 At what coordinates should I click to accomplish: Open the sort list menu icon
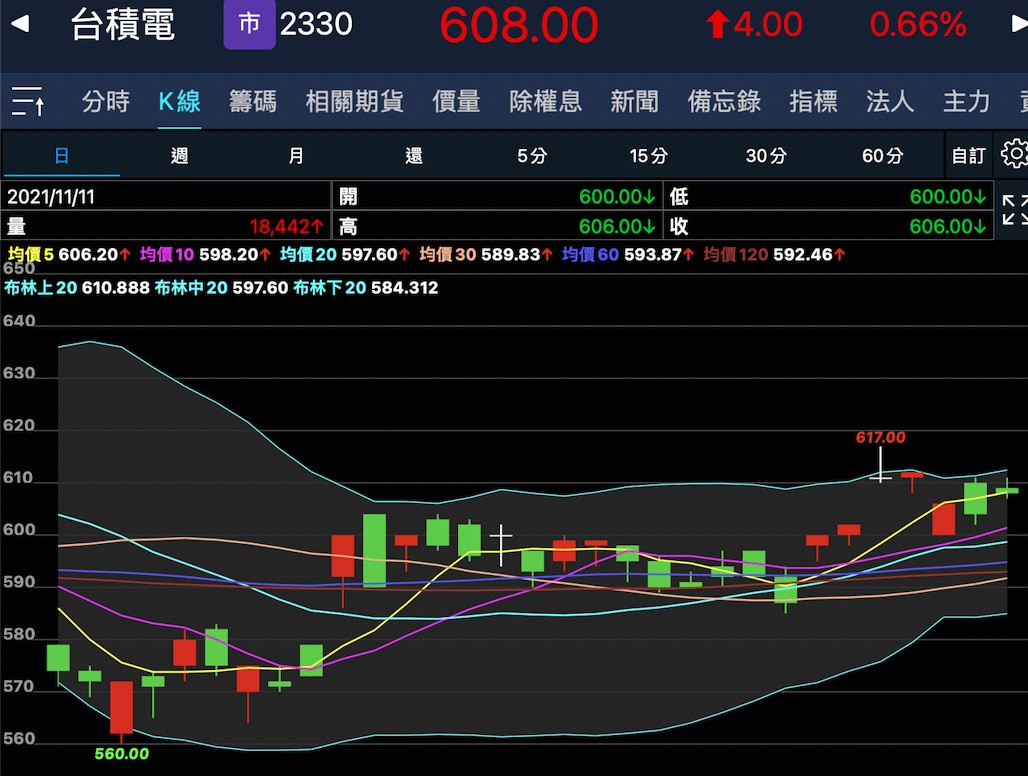(x=27, y=101)
